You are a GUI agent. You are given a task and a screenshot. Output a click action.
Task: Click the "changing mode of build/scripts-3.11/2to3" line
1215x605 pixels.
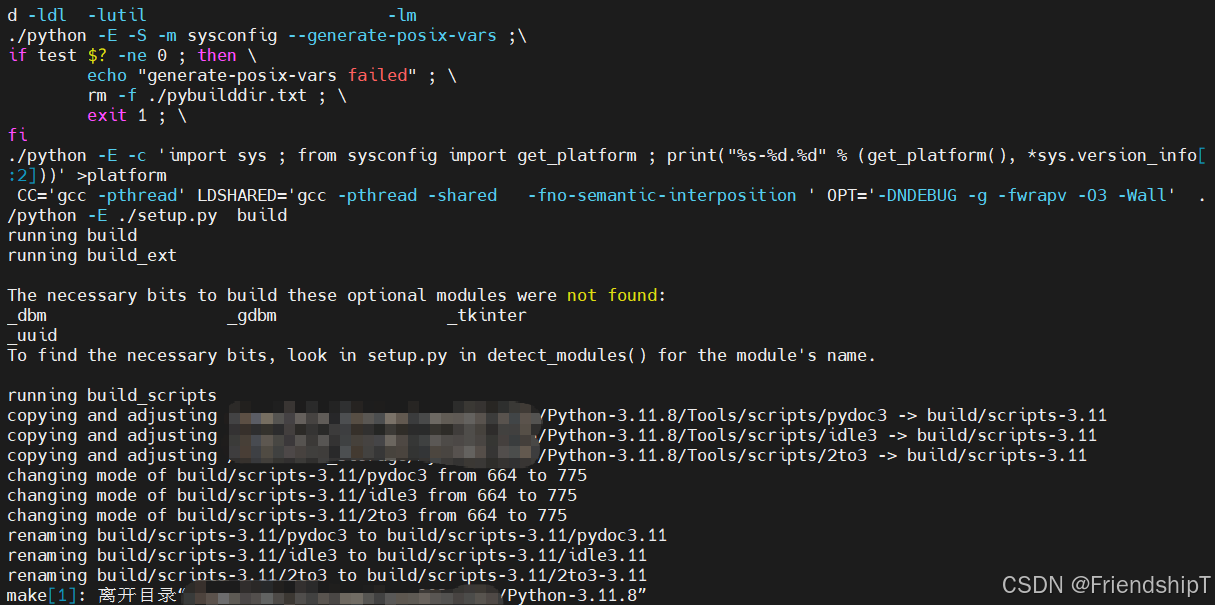(287, 515)
